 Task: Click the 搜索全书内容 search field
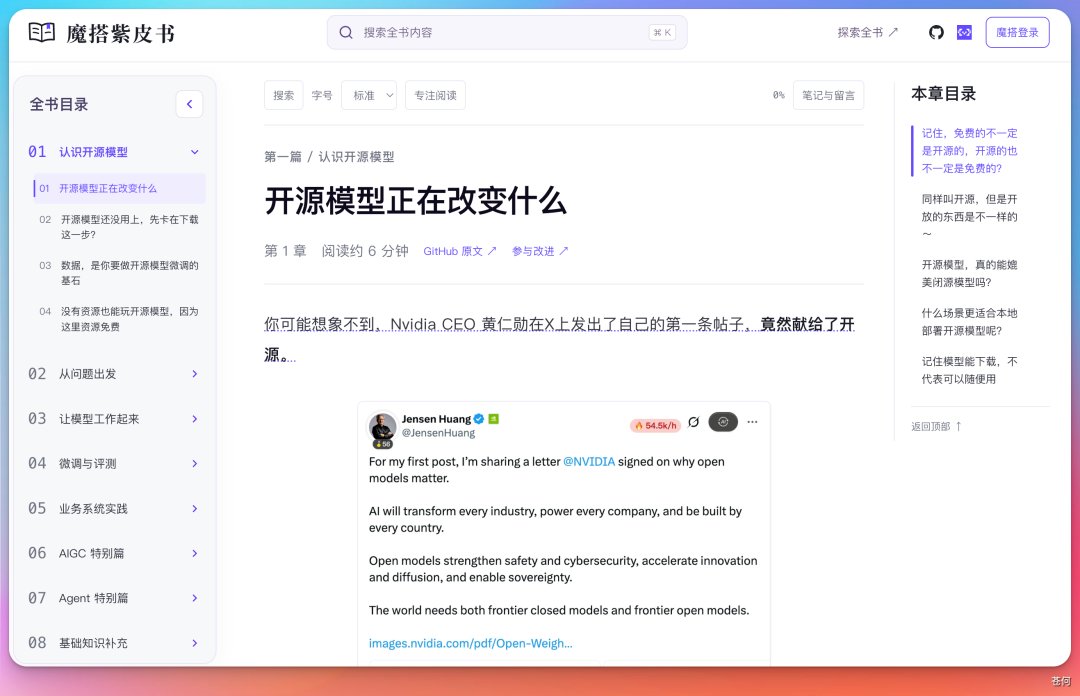(x=507, y=32)
